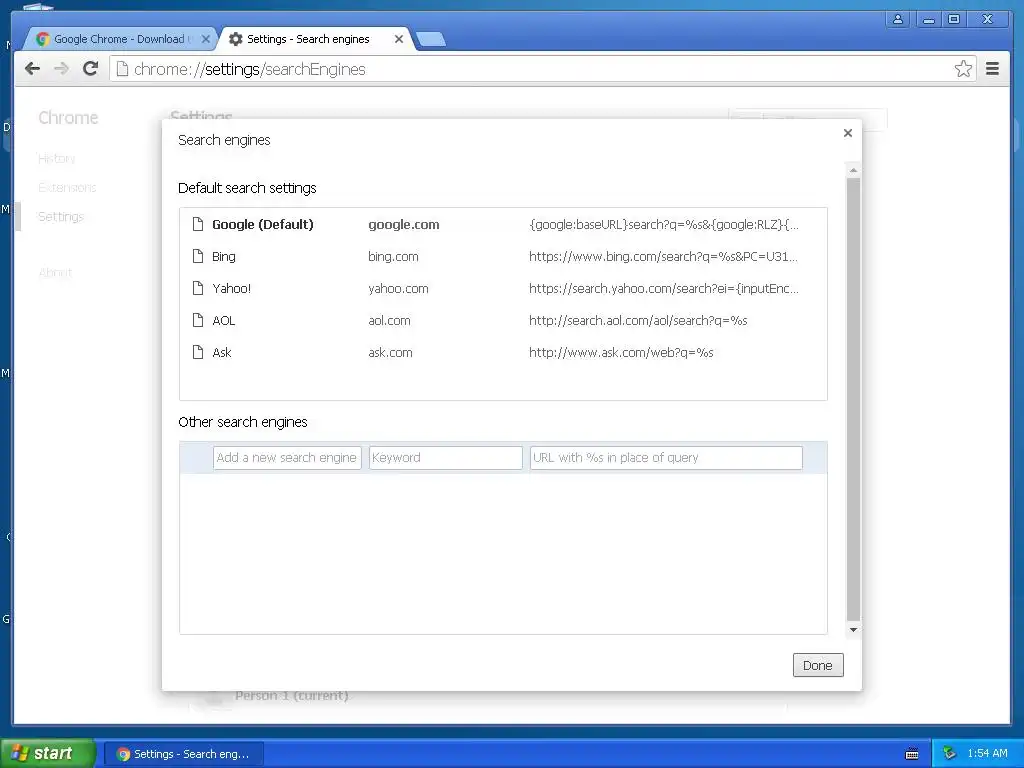This screenshot has height=768, width=1024.
Task: Select the Google (Default) search engine row
Action: point(503,225)
